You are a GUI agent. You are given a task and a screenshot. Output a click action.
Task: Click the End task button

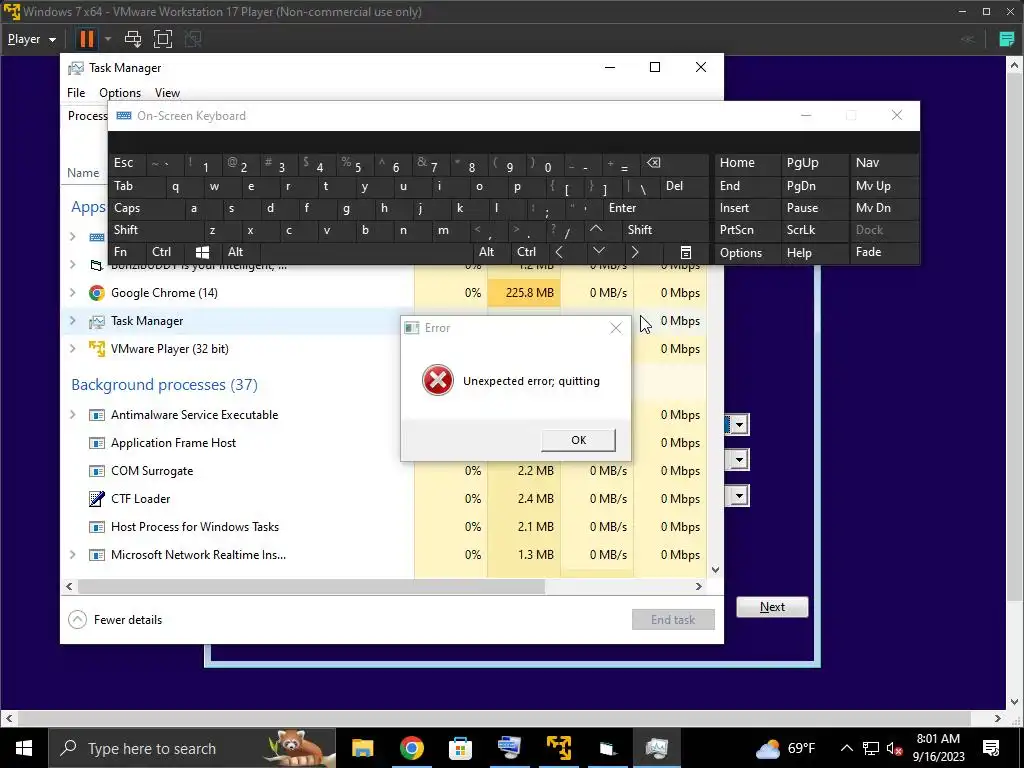click(673, 620)
